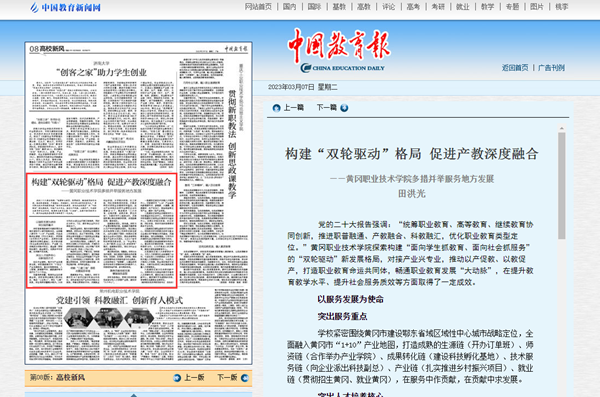Viewport: 600px width, 397px height.
Task: Click the China Education Daily emblem
Action: pyautogui.click(x=342, y=68)
